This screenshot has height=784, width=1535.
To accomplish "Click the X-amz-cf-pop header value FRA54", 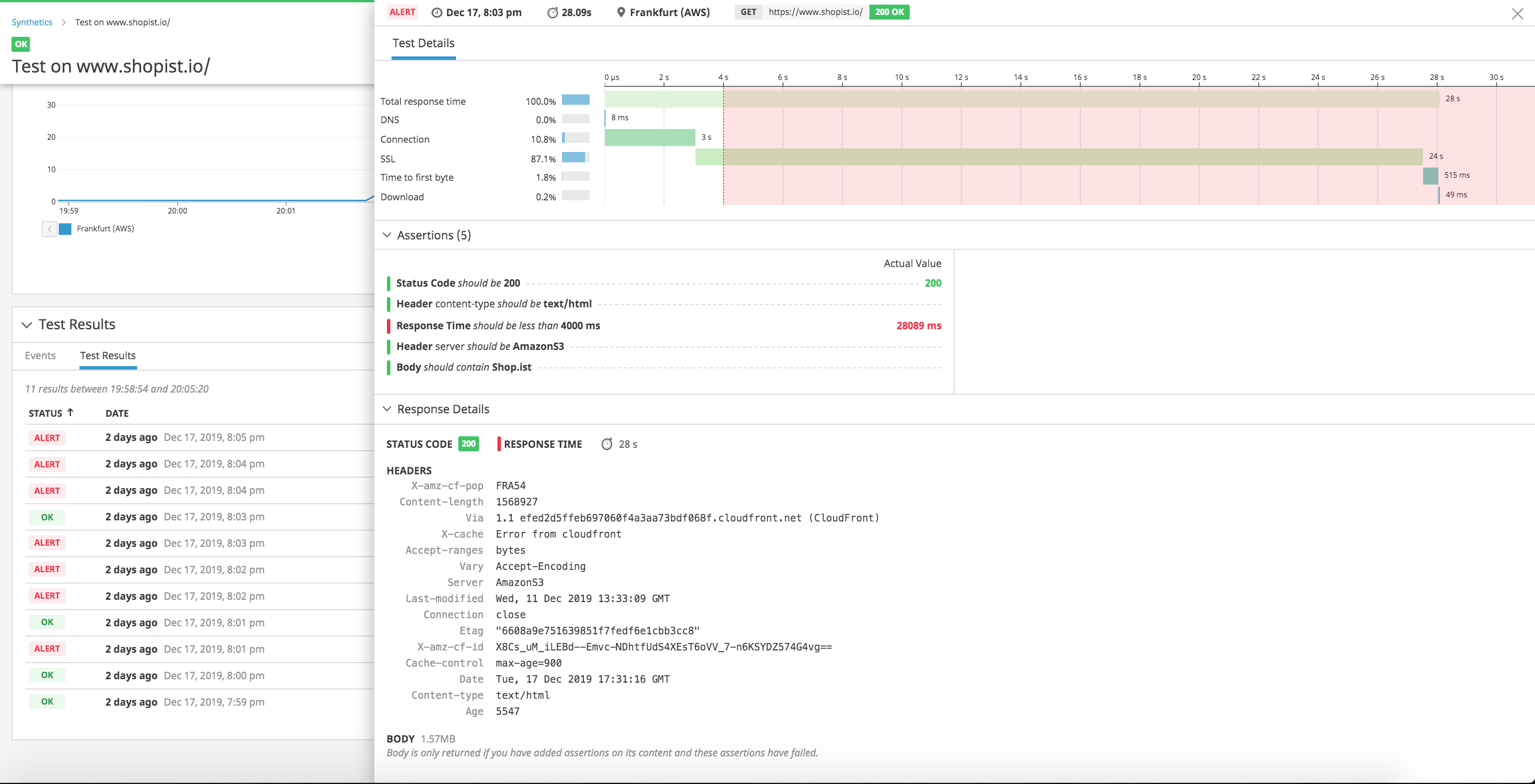I will point(511,485).
